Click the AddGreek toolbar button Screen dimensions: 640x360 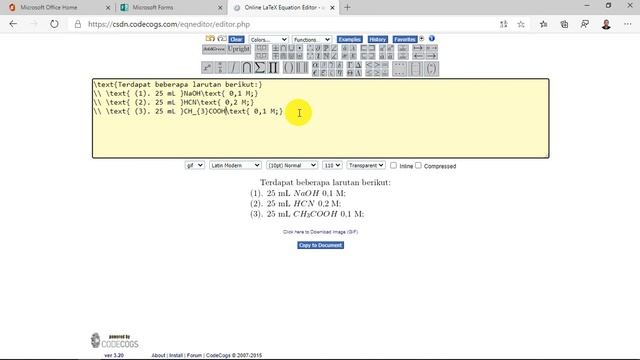pos(214,49)
